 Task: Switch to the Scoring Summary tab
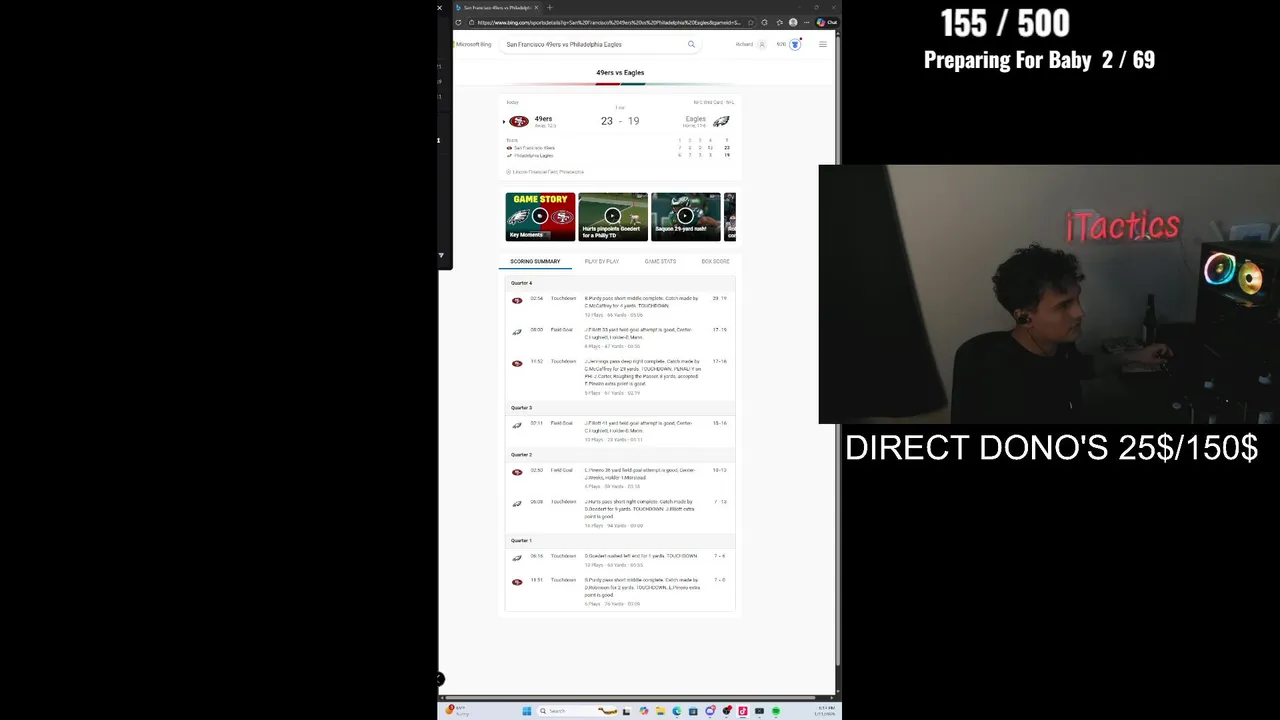coord(535,261)
